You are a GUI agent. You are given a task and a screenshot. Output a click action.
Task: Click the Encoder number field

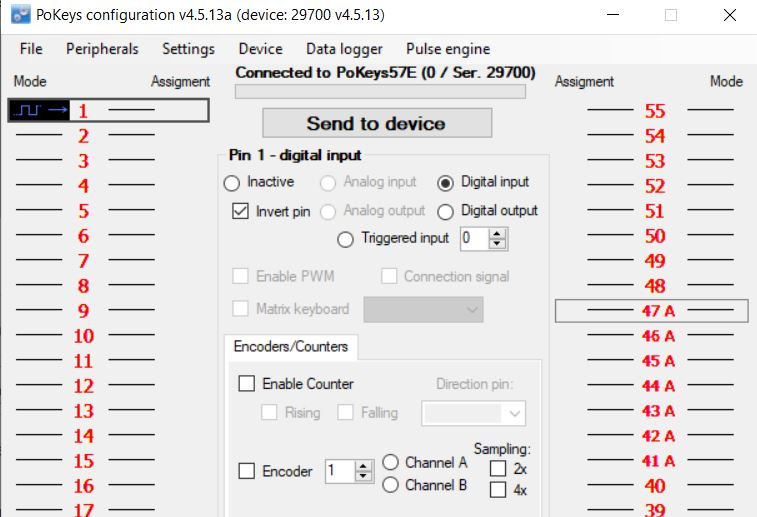tap(340, 471)
